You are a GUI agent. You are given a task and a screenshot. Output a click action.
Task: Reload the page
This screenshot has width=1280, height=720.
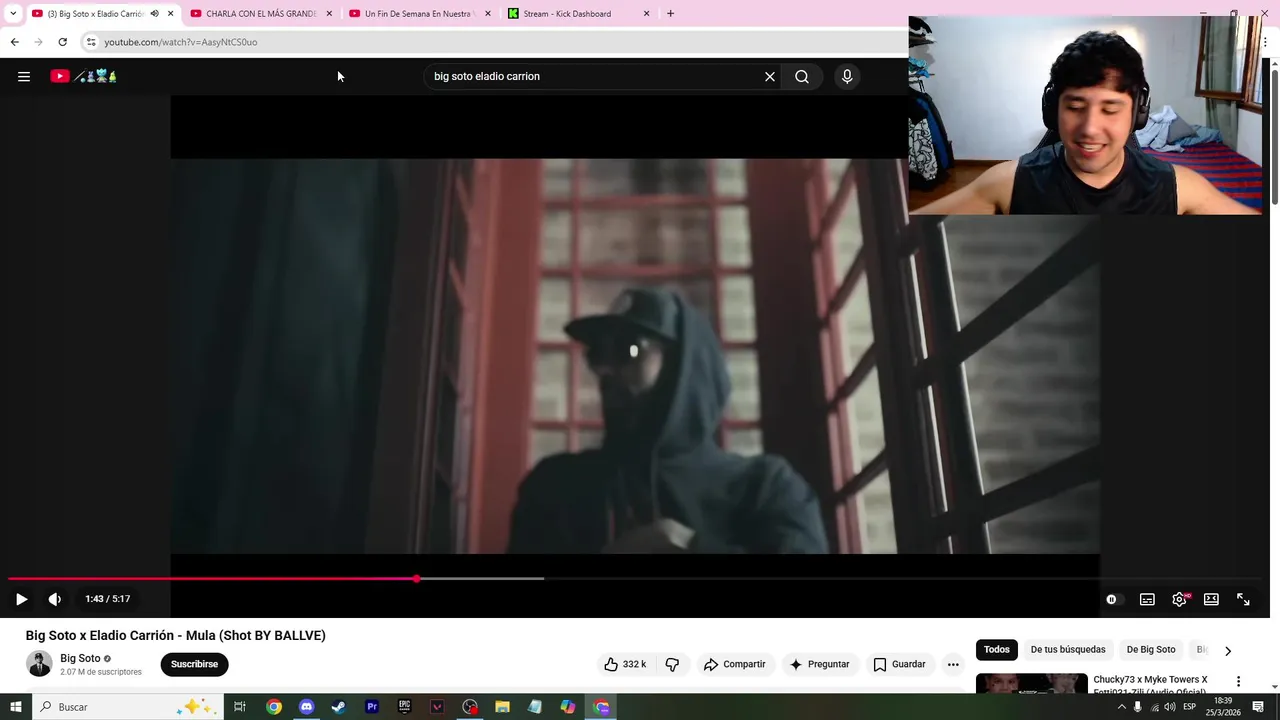[62, 42]
